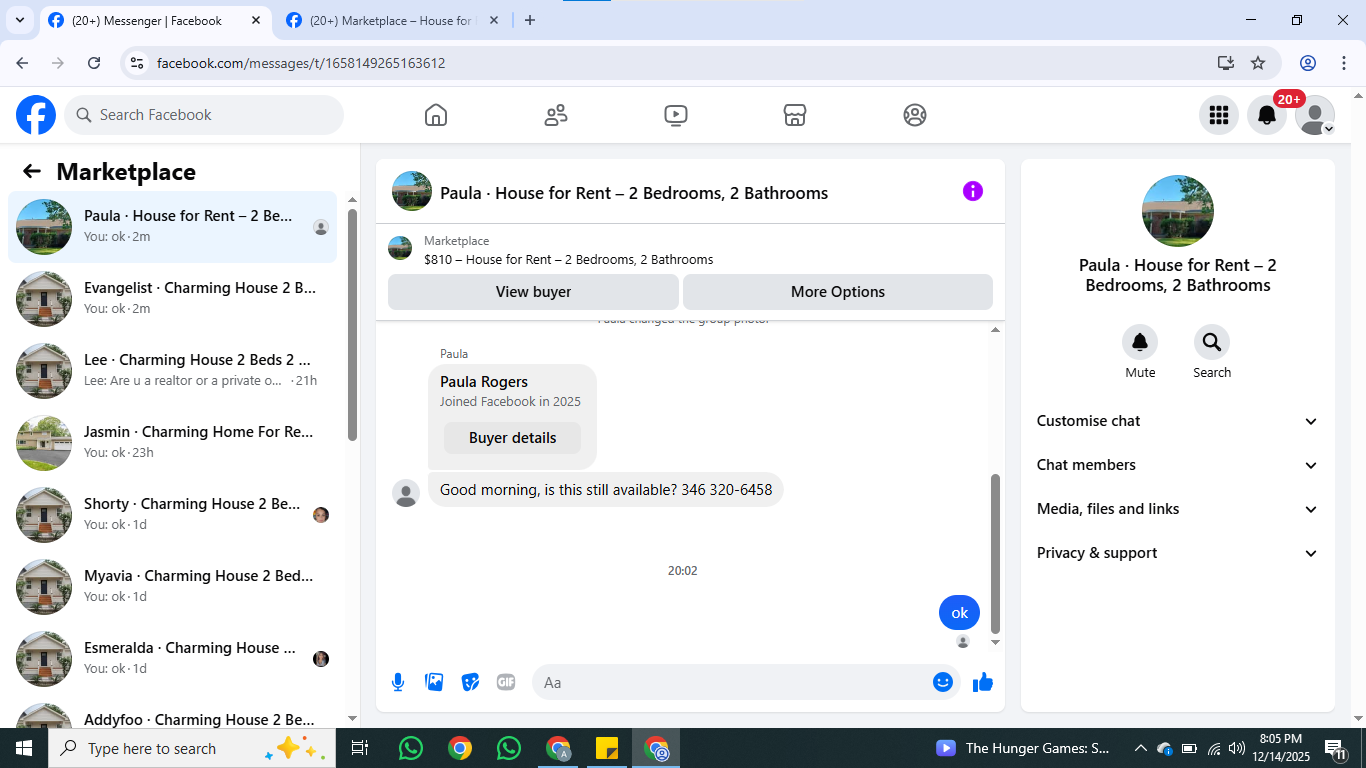Screen dimensions: 1366x768
Task: Reload the page with the refresh icon
Action: click(x=94, y=63)
